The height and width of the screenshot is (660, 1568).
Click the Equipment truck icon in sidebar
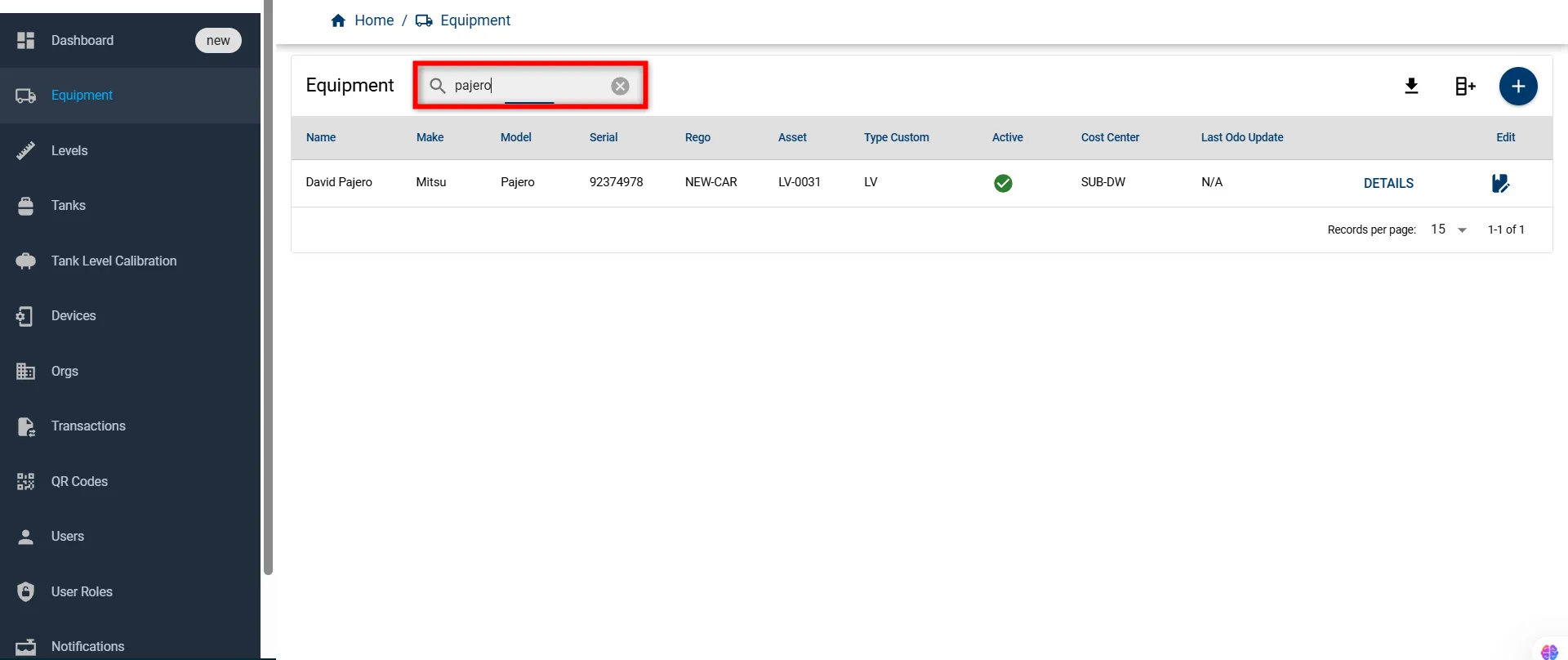(26, 96)
